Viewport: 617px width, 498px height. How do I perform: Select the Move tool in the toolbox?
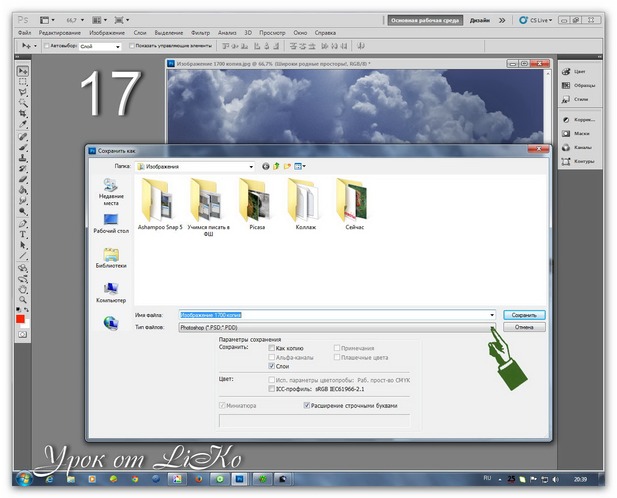(x=23, y=71)
